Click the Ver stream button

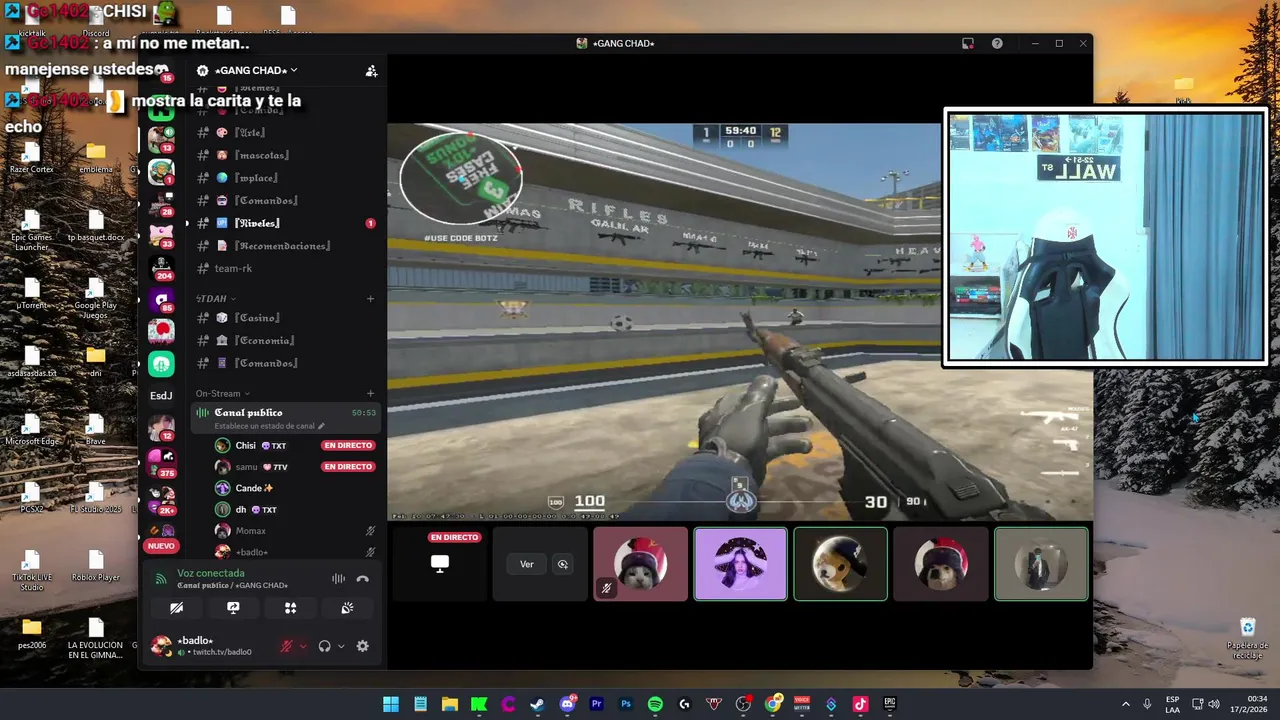[526, 564]
